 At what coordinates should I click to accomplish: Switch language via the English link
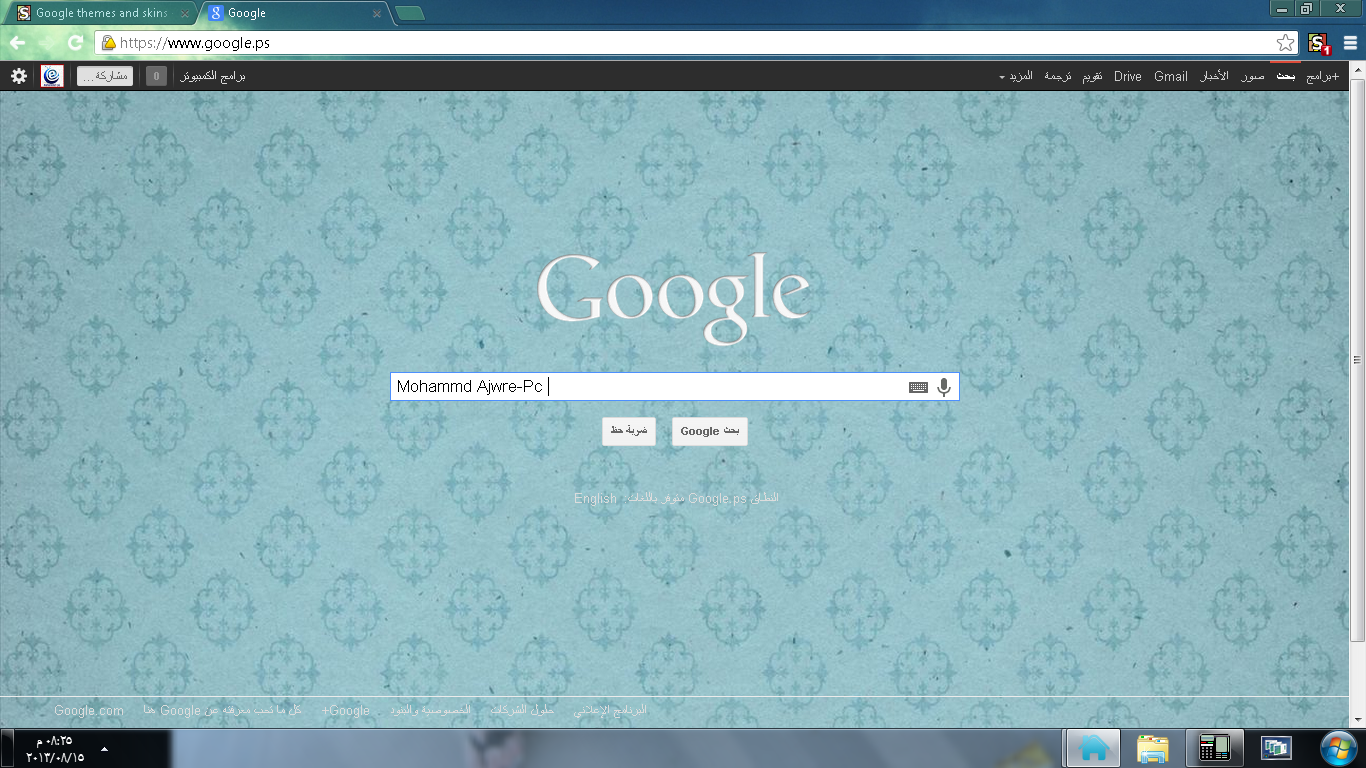[595, 498]
